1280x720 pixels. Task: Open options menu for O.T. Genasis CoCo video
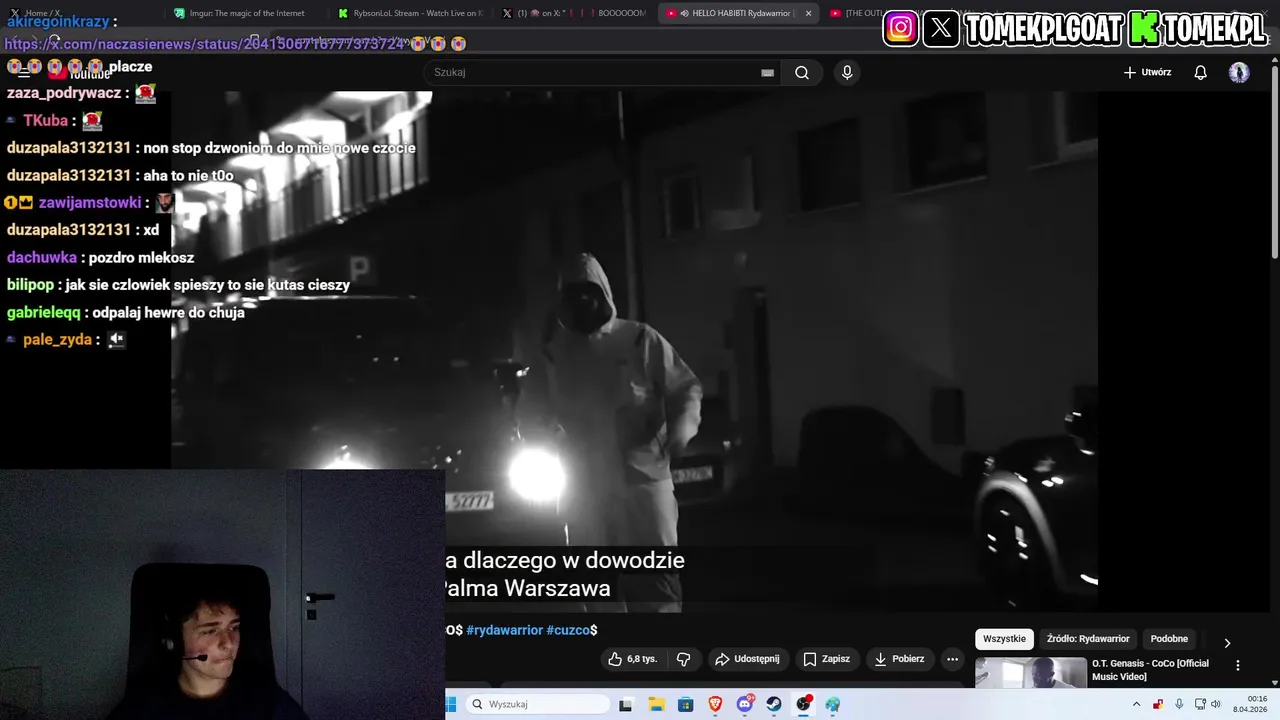[1237, 665]
